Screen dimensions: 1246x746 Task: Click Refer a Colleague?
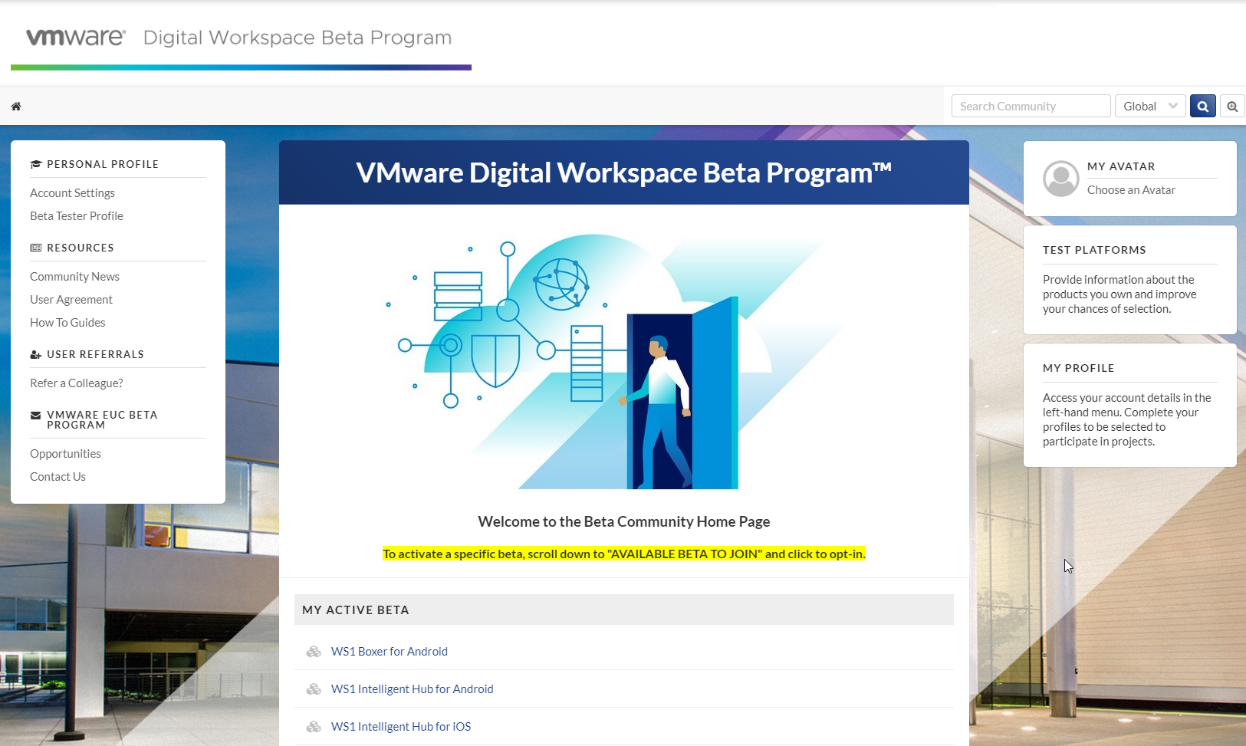[76, 382]
